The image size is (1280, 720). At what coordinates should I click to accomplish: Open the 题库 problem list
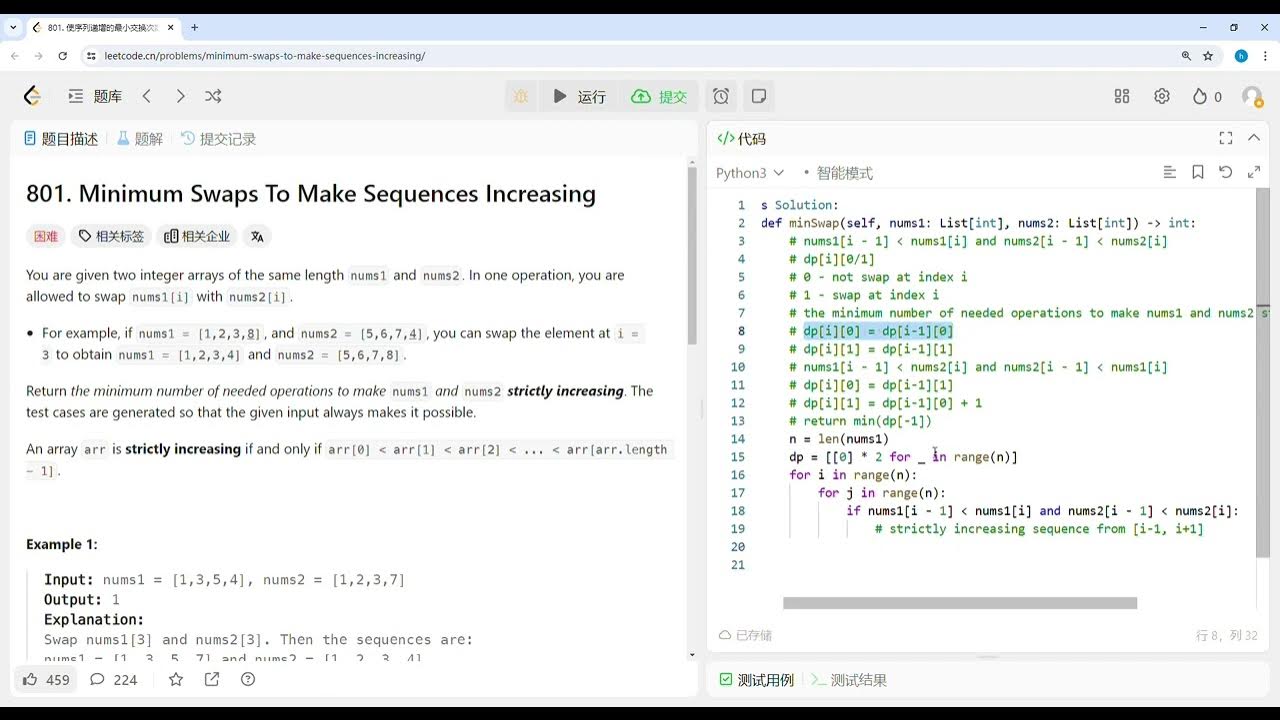click(95, 96)
